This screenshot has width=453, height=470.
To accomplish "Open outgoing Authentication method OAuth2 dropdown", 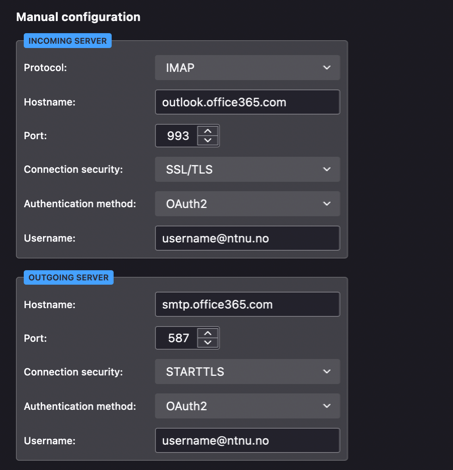I will 247,406.
